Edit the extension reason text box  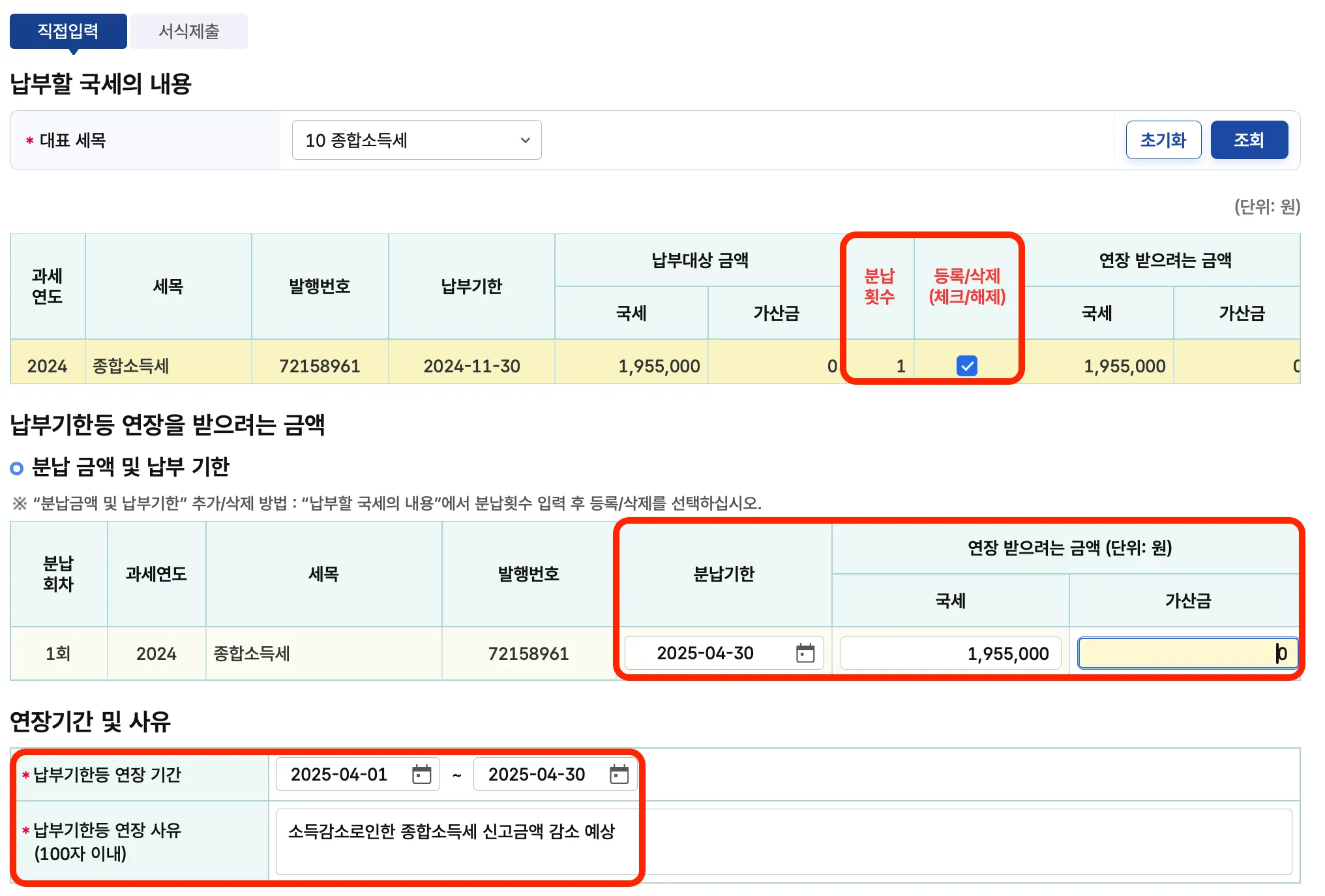[x=456, y=841]
